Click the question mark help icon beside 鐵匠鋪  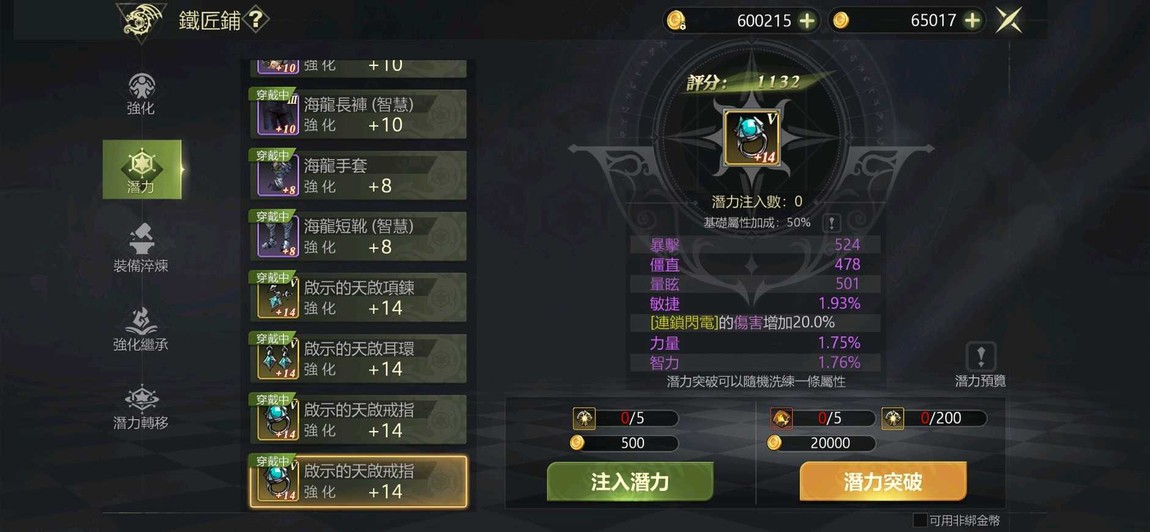click(x=254, y=20)
